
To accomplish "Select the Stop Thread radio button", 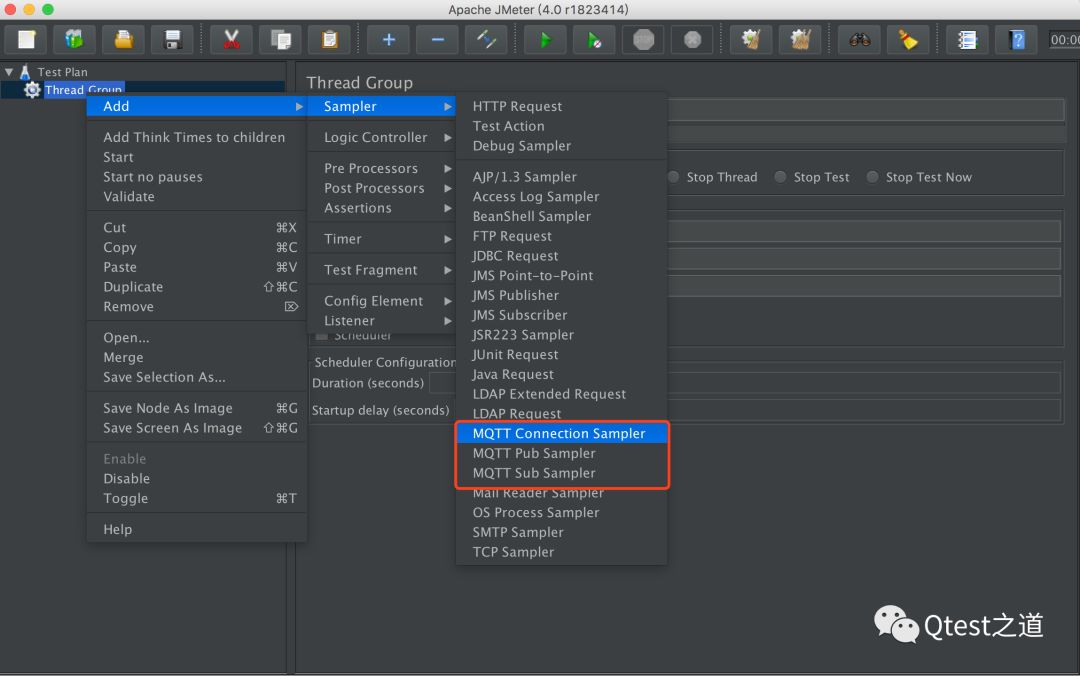I will pyautogui.click(x=673, y=177).
